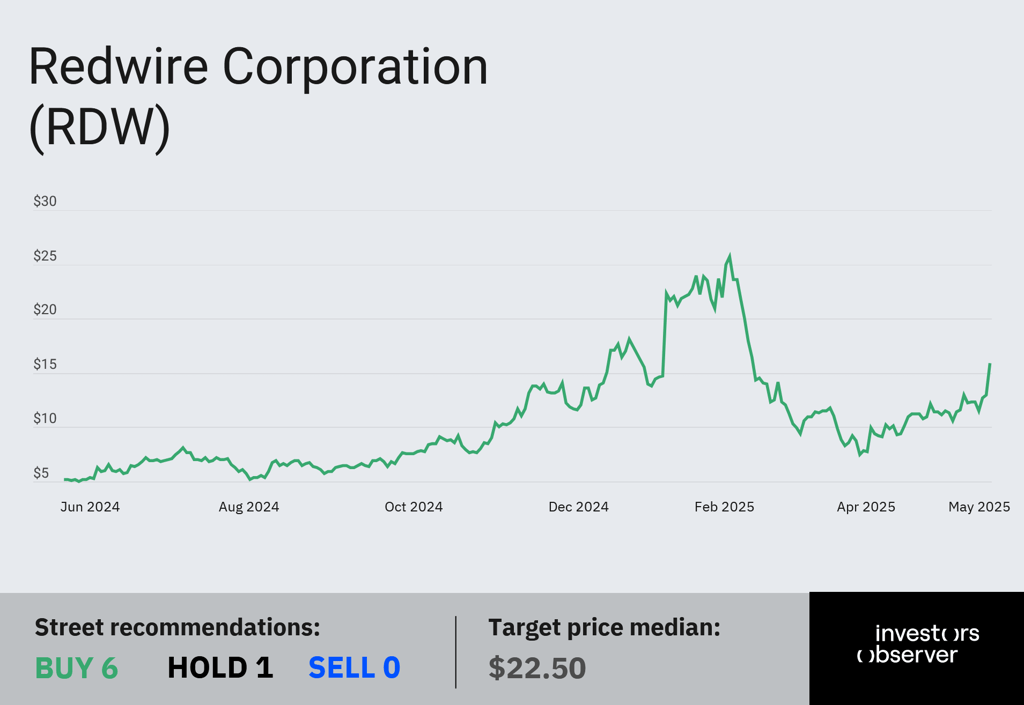Click the Feb 2025 axis label

pos(724,507)
